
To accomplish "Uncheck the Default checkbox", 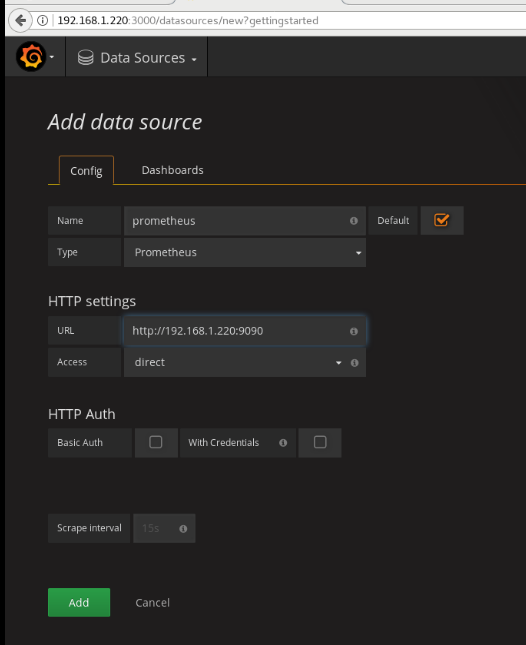I will click(441, 220).
